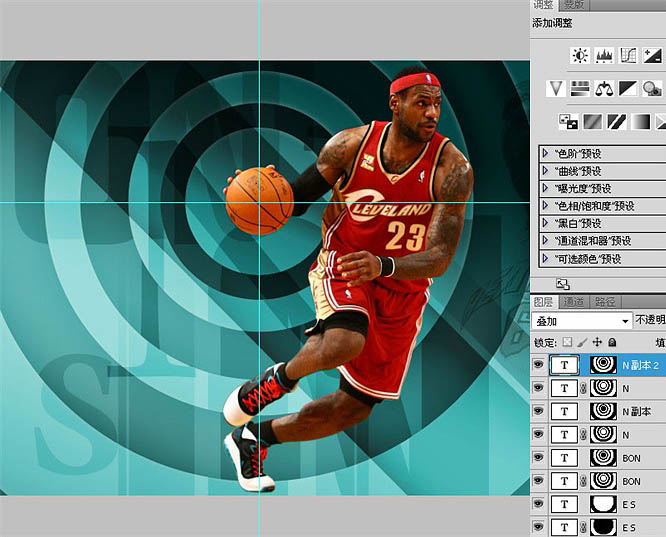666x537 pixels.
Task: Hide the BON layer with a mask link
Action: point(539,480)
